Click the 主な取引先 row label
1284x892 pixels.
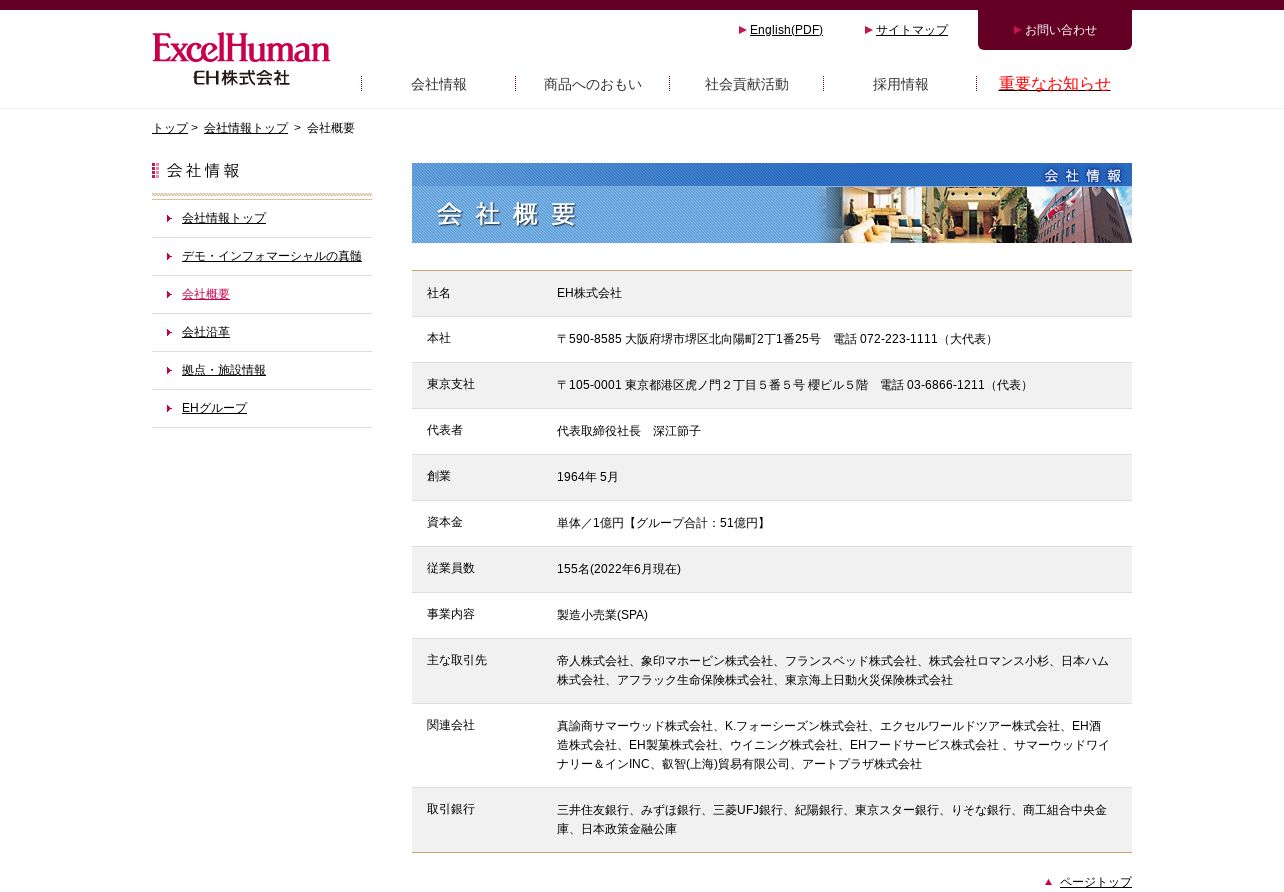coord(457,660)
